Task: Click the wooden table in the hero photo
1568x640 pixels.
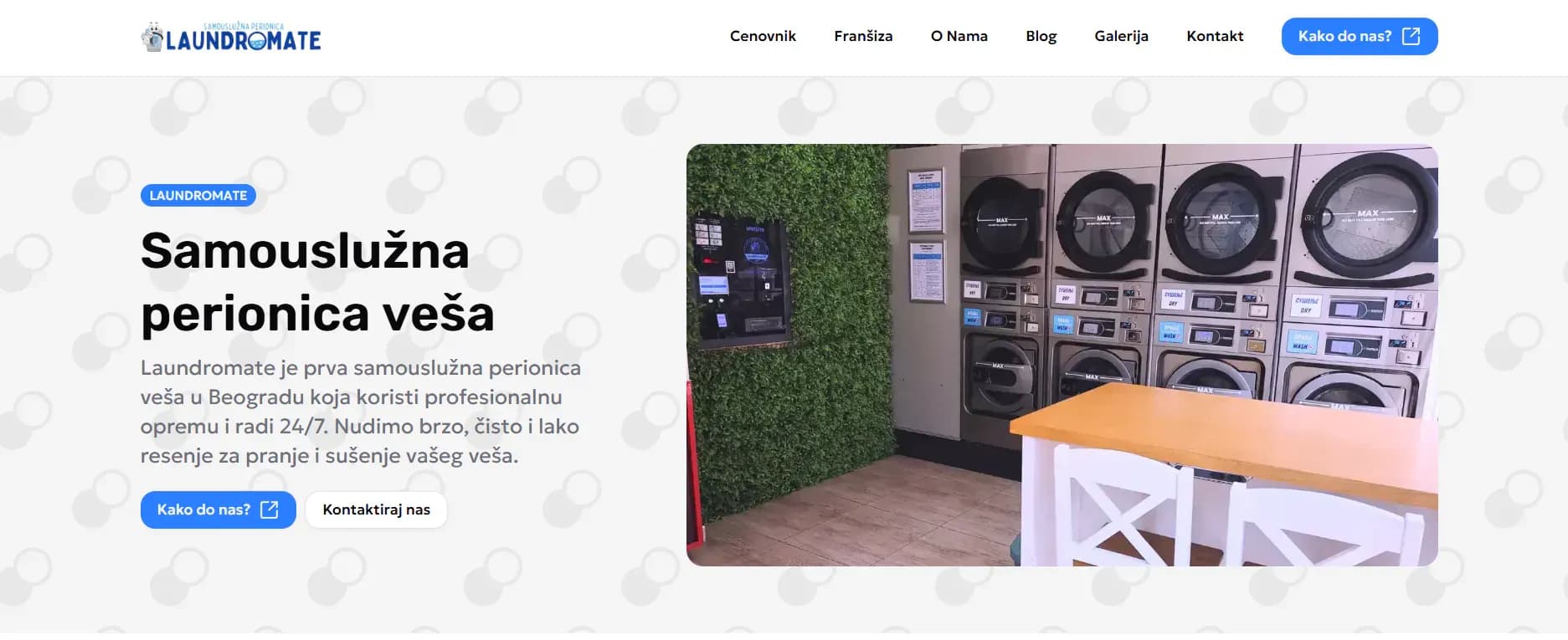Action: [x=1224, y=439]
